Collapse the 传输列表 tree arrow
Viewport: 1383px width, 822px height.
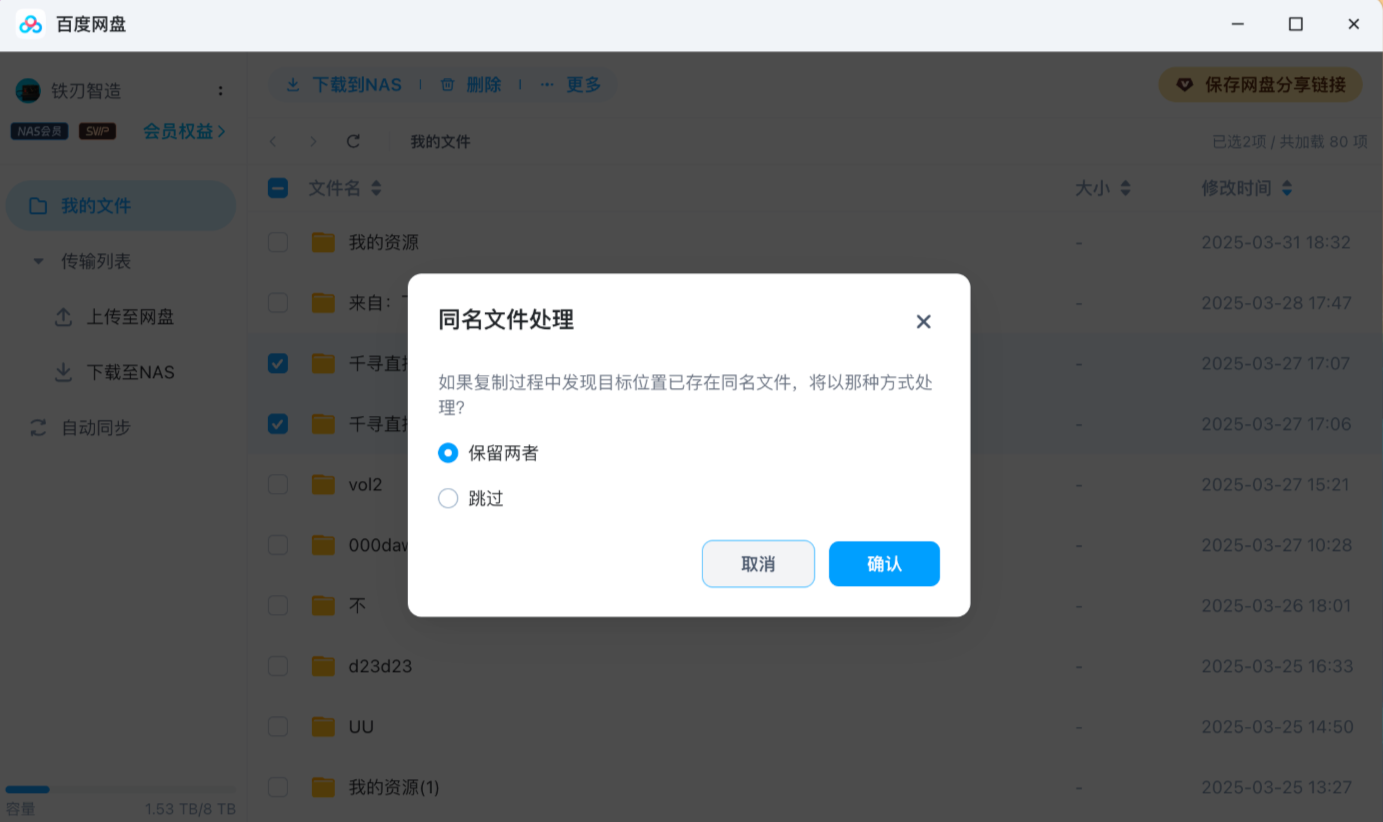[x=38, y=261]
